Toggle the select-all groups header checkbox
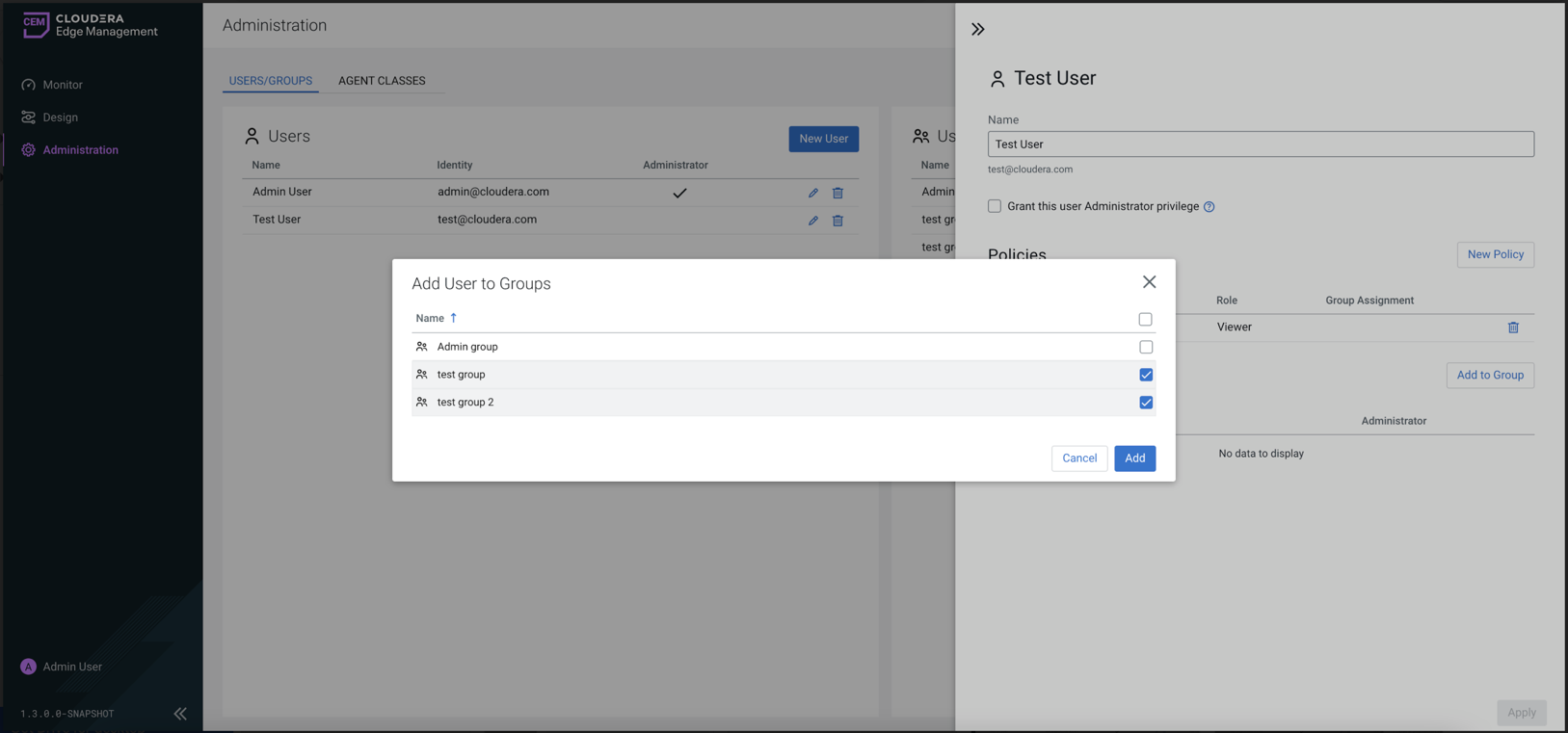Viewport: 1568px width, 733px height. pos(1145,319)
